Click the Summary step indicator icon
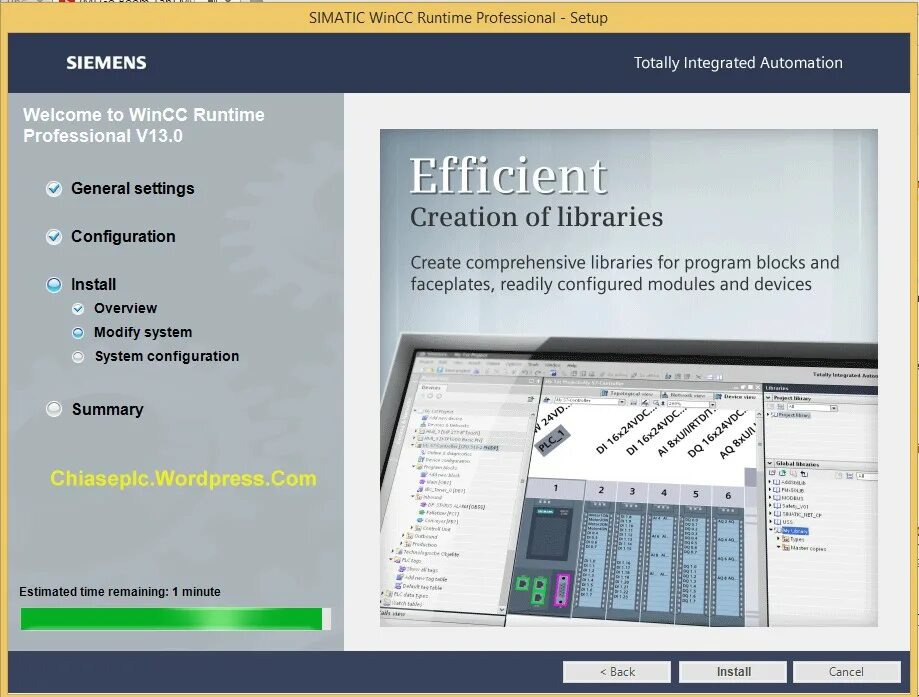The width and height of the screenshot is (919, 697). pyautogui.click(x=54, y=409)
